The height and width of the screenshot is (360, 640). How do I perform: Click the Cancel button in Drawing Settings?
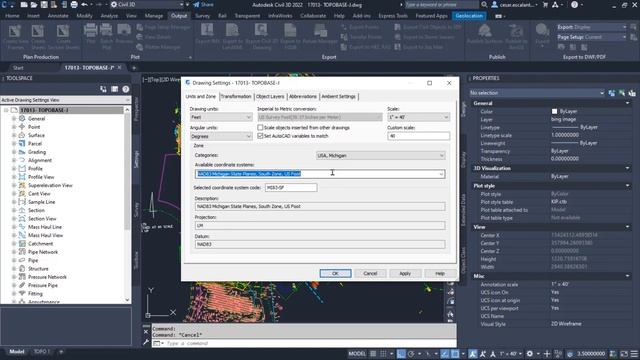pos(370,273)
